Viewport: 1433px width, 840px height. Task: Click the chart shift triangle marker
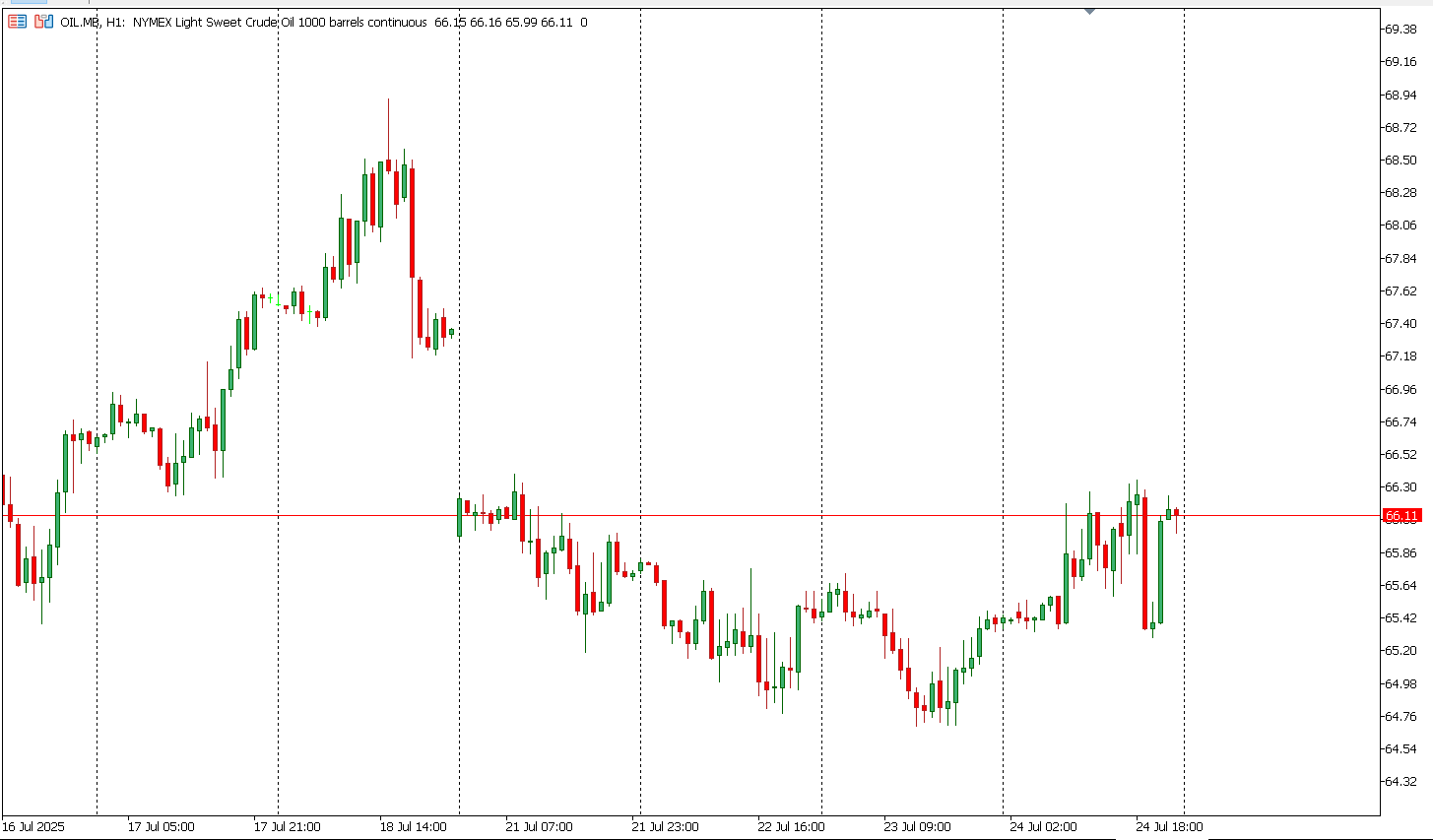point(1089,11)
